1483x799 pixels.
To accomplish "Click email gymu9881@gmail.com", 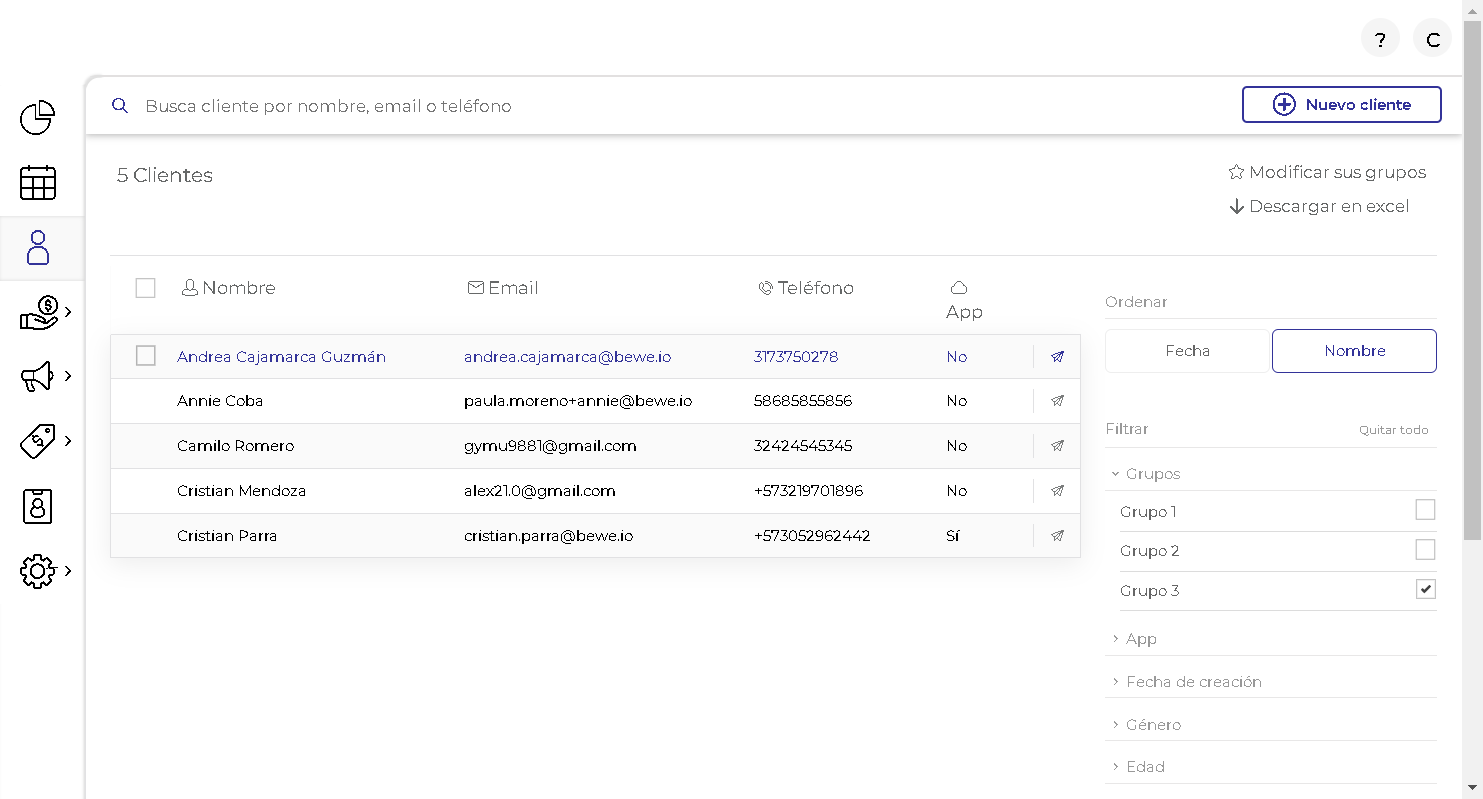I will click(x=550, y=446).
